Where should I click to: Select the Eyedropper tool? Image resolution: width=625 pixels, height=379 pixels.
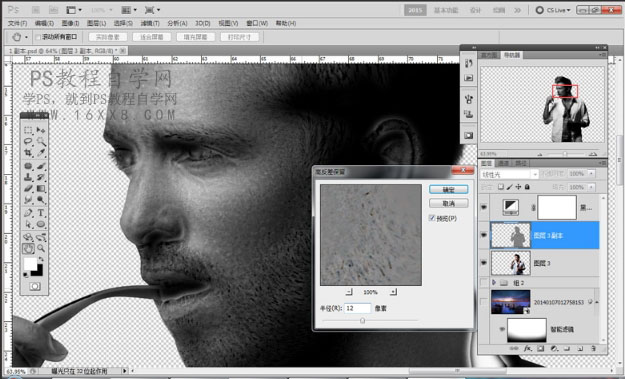coord(41,153)
